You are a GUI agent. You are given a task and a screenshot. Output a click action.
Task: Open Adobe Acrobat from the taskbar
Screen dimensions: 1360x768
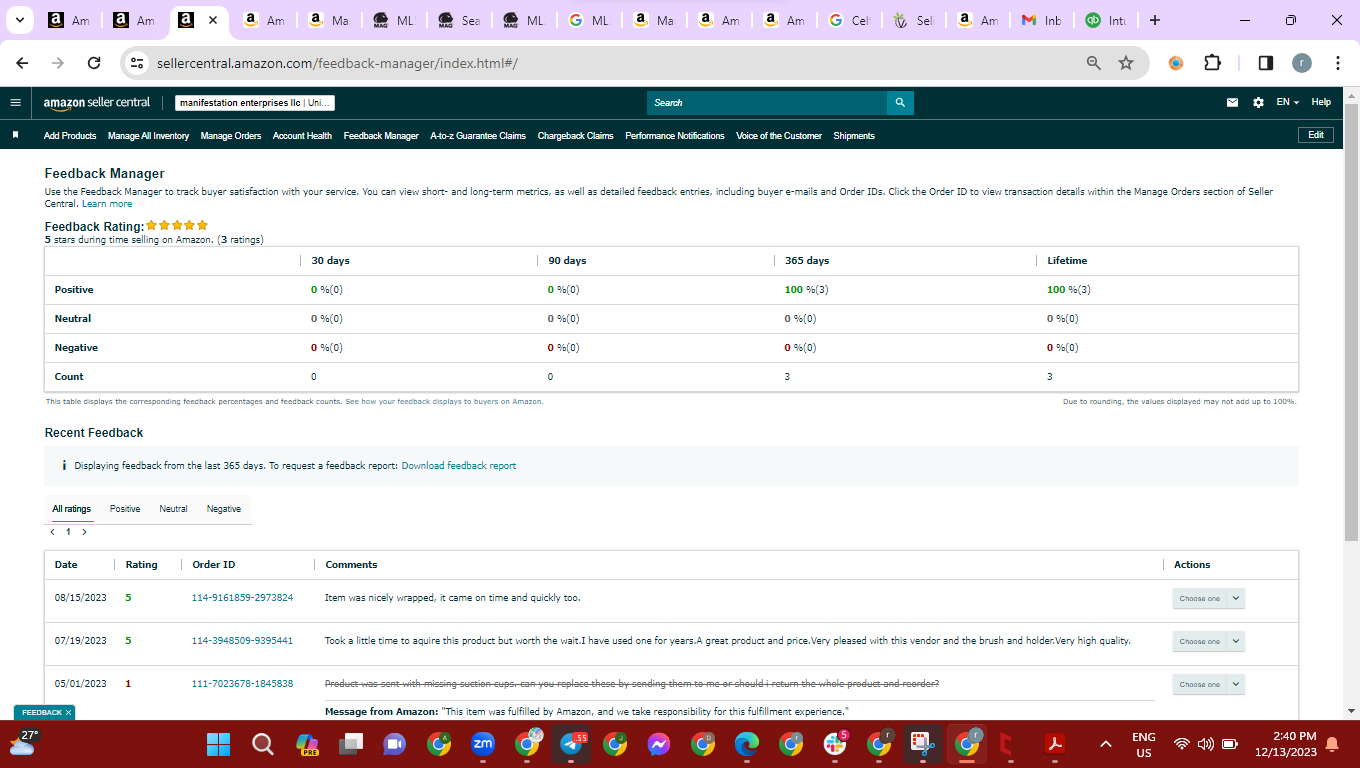1054,744
